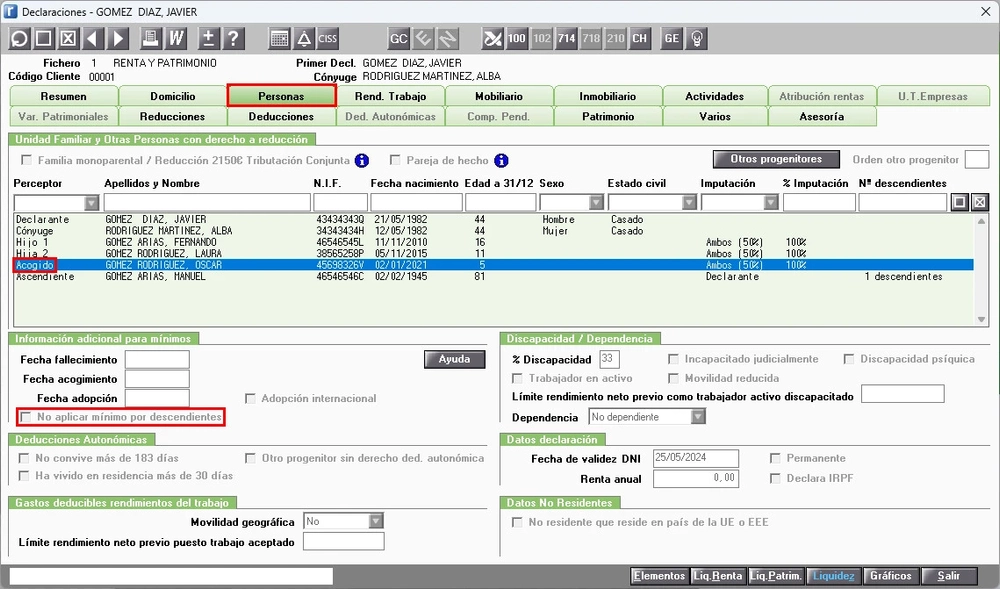The width and height of the screenshot is (1000, 589).
Task: Click the refresh circular-arrow toolbar icon
Action: [x=19, y=39]
